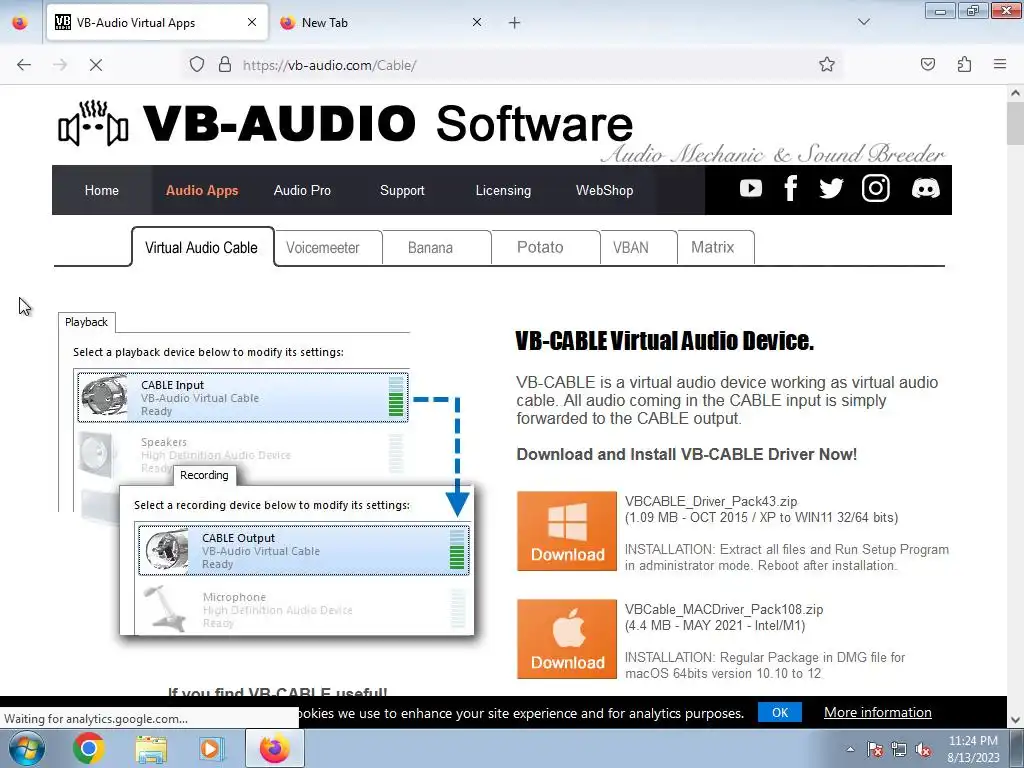Accept cookies with the OK button
The height and width of the screenshot is (768, 1024).
tap(780, 712)
